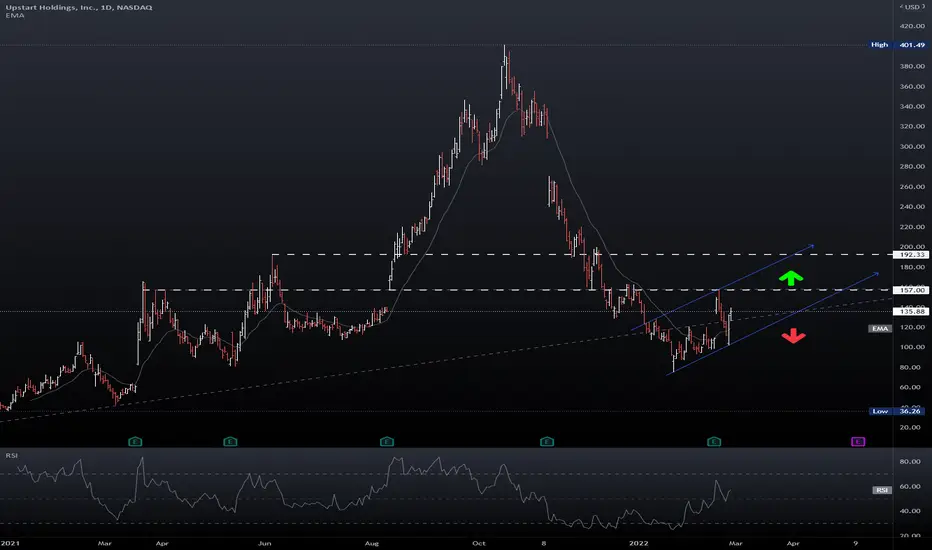Click the 2022 time axis label
932x550 pixels.
click(638, 543)
